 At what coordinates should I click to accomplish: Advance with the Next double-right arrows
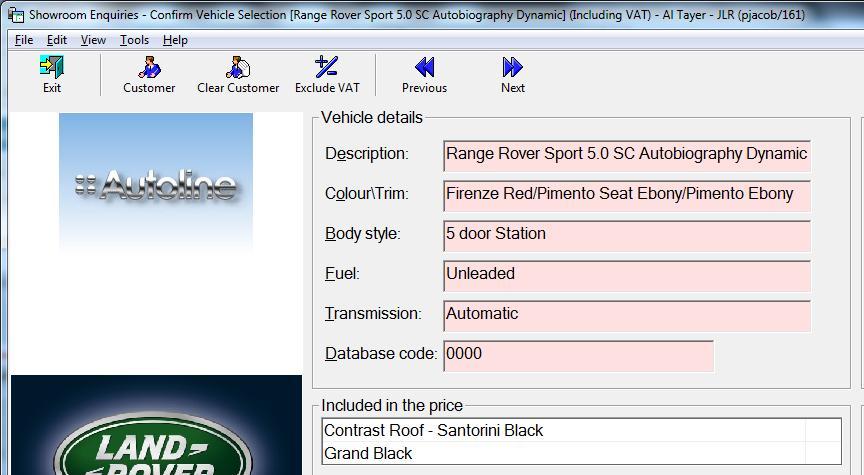(512, 67)
